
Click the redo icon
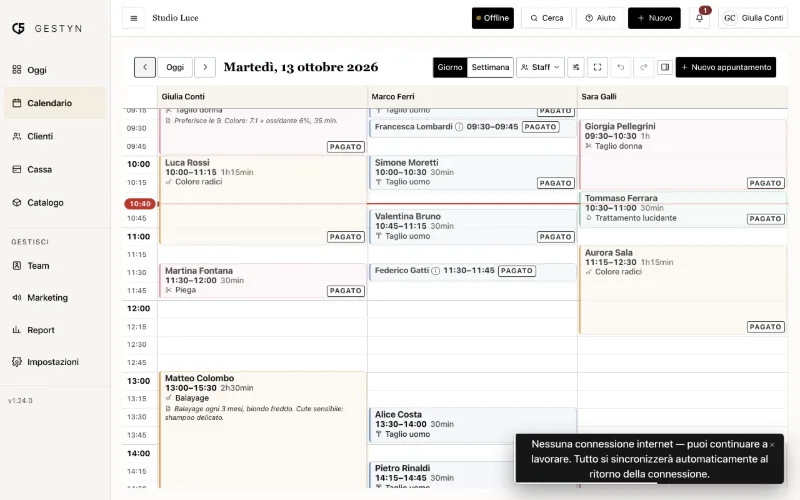tap(643, 67)
